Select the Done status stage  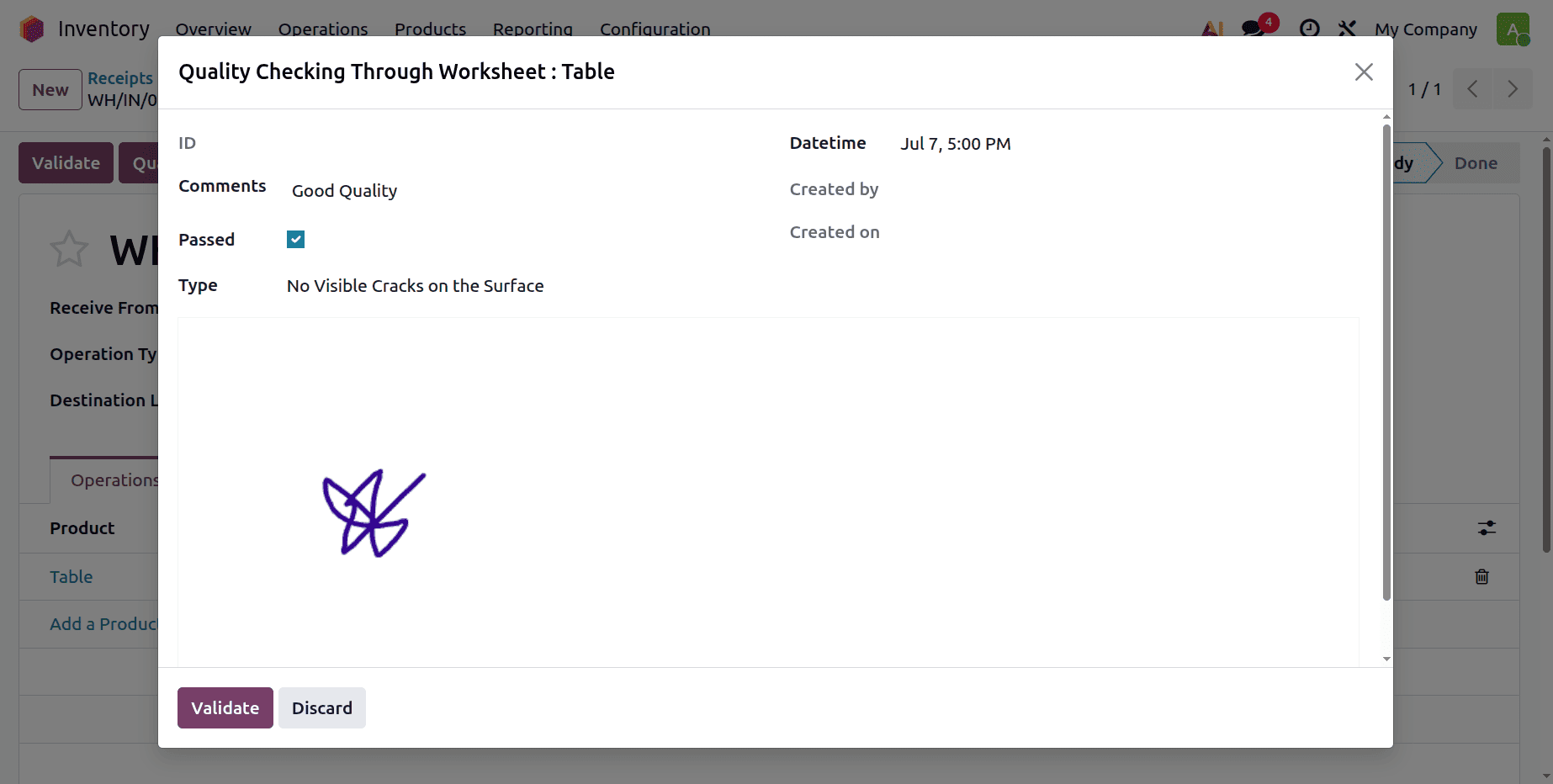1476,163
